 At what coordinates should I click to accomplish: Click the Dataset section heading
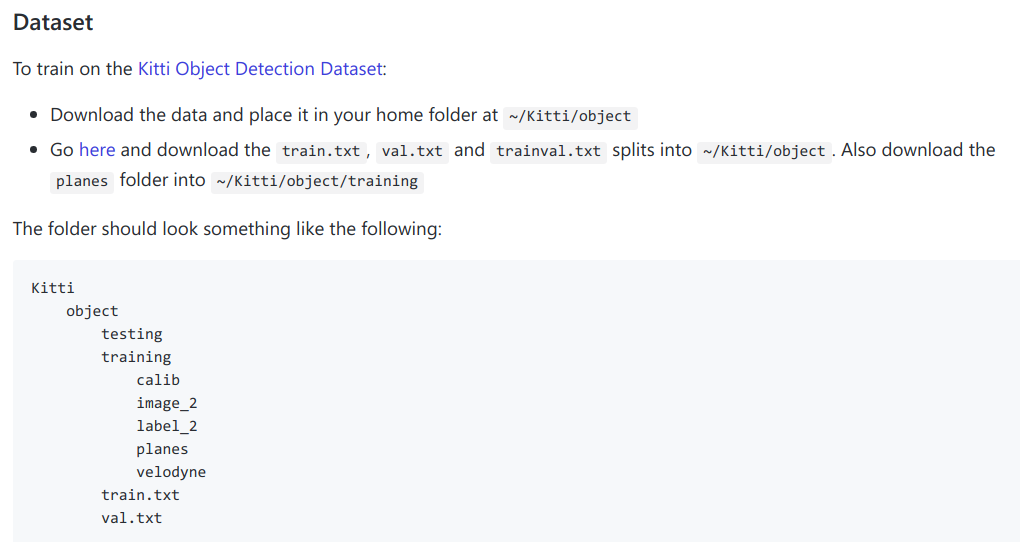53,23
